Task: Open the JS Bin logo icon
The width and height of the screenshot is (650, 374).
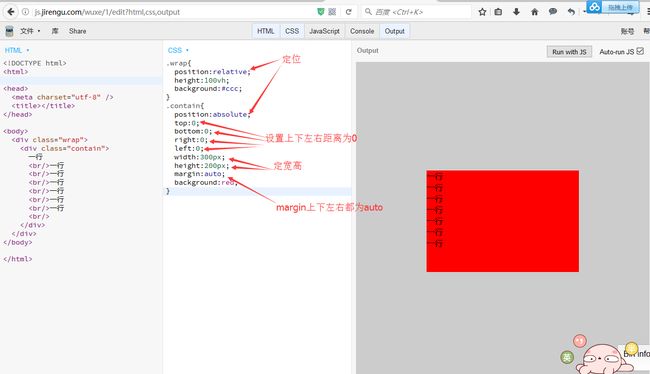Action: click(9, 31)
